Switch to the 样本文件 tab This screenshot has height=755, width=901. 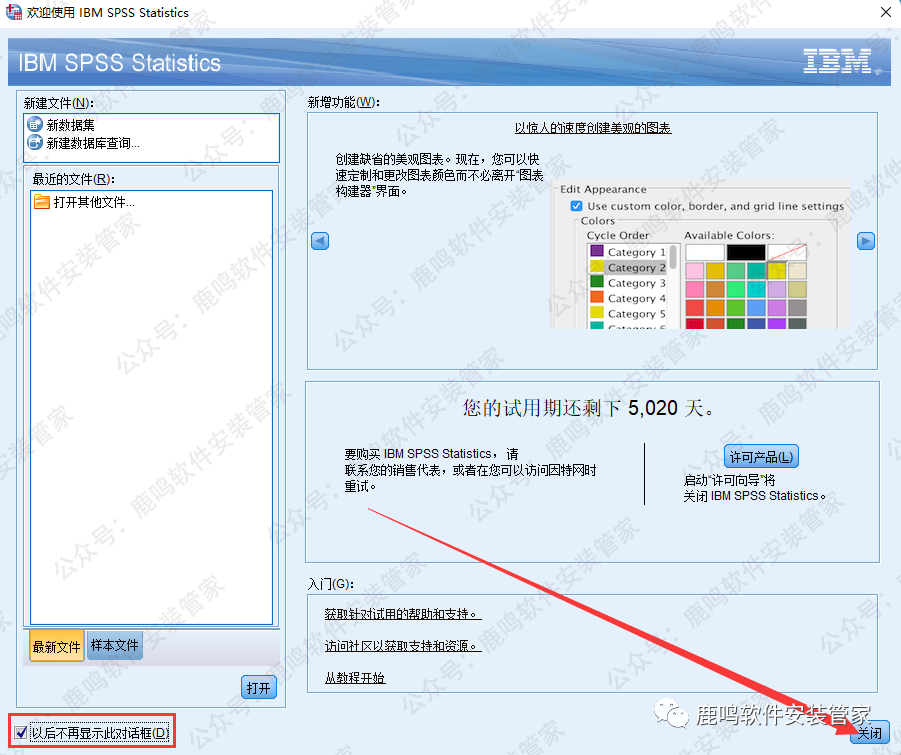(x=115, y=645)
